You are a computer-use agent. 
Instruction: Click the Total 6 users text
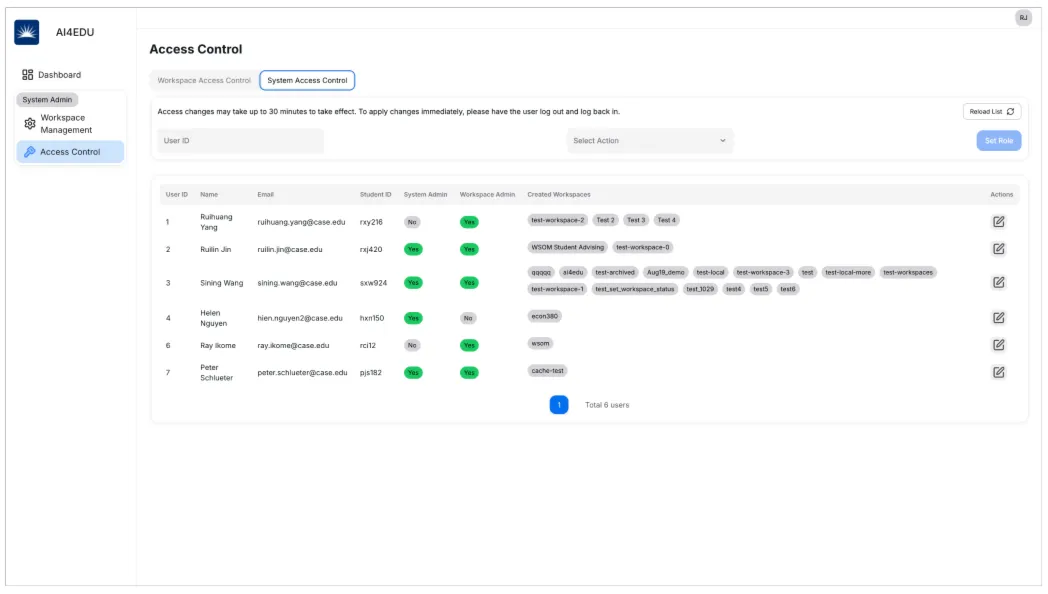pos(607,405)
